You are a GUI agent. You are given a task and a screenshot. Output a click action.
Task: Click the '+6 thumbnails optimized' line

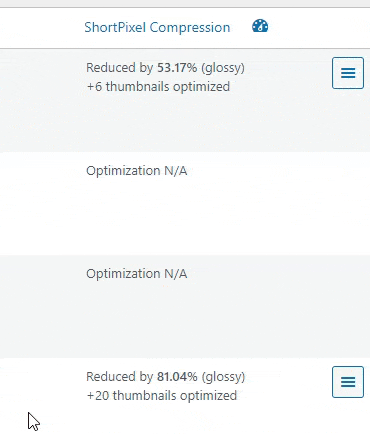click(x=158, y=87)
